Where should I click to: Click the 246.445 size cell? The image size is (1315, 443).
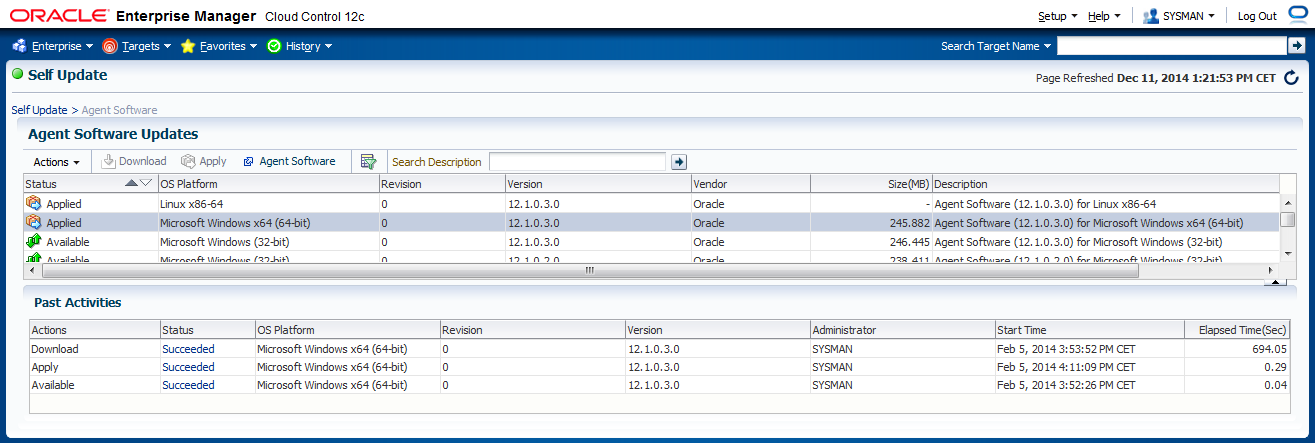click(x=871, y=241)
